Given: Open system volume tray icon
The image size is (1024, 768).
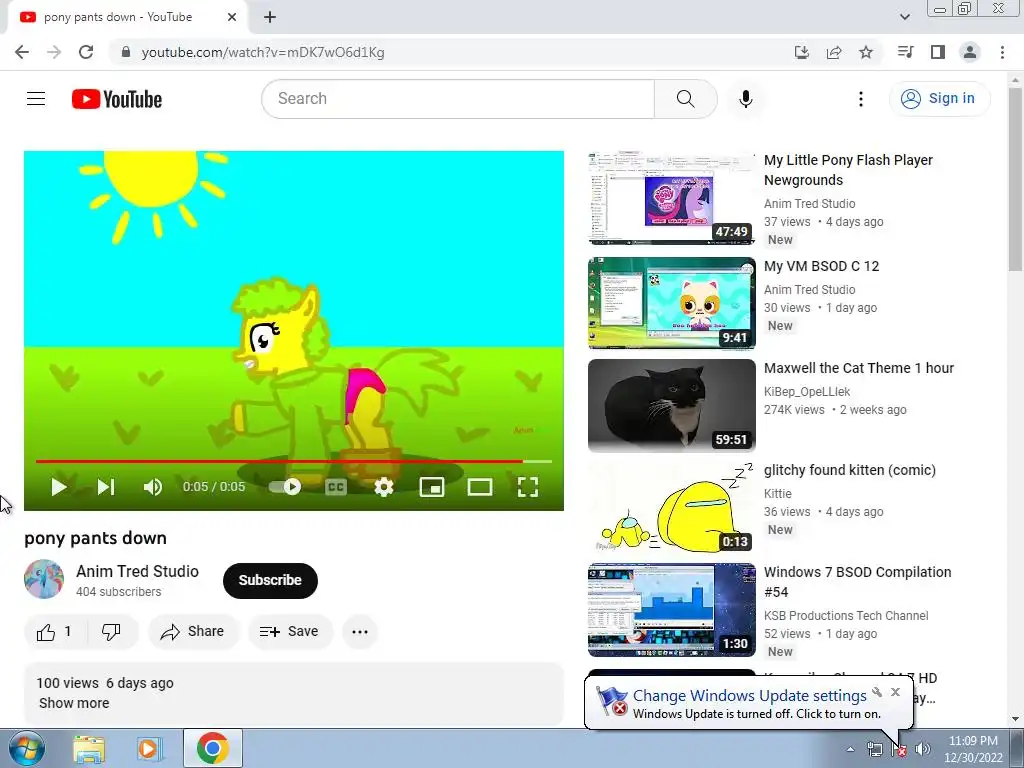Looking at the screenshot, I should (923, 750).
